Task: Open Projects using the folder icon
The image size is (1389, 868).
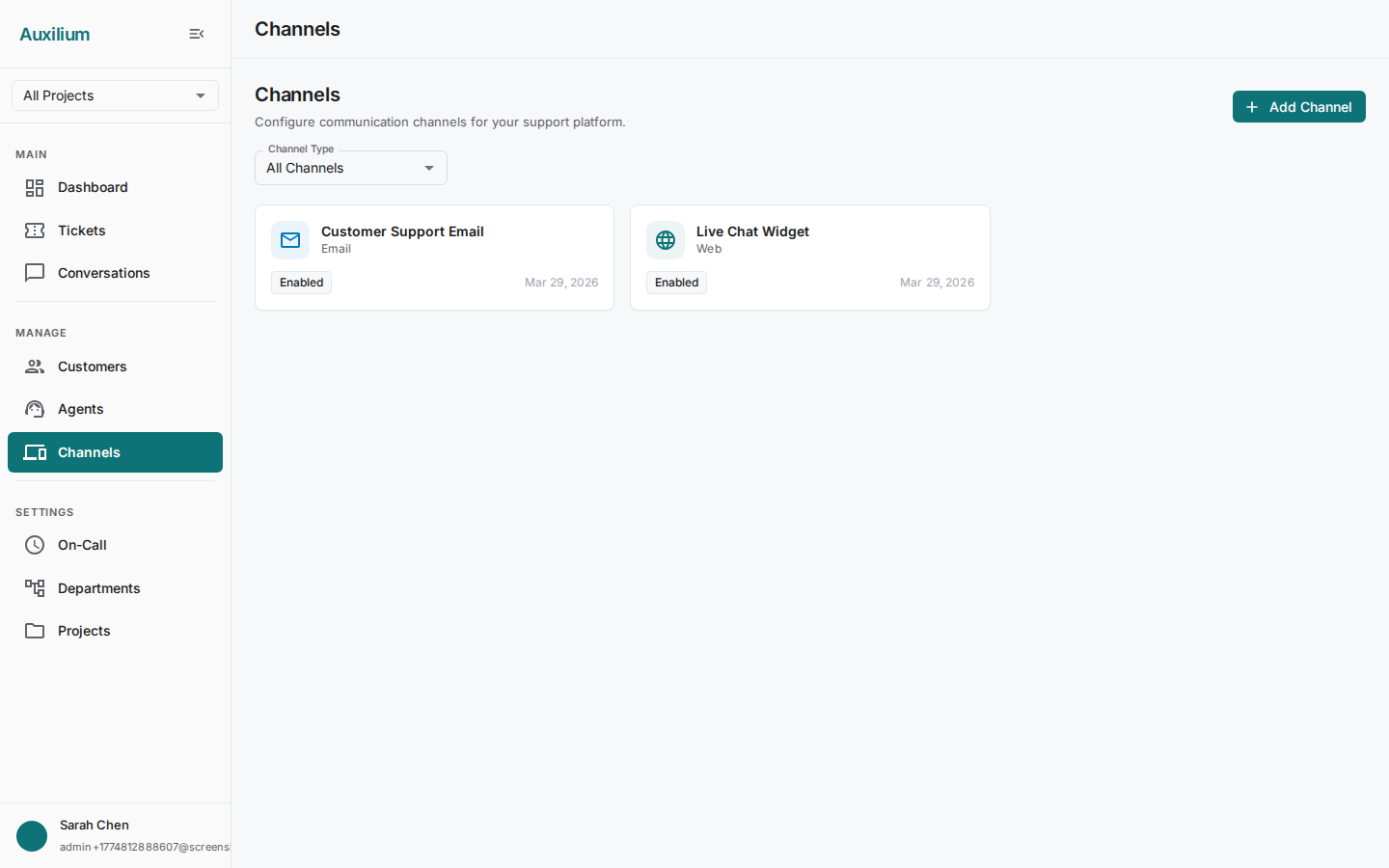Action: [35, 631]
